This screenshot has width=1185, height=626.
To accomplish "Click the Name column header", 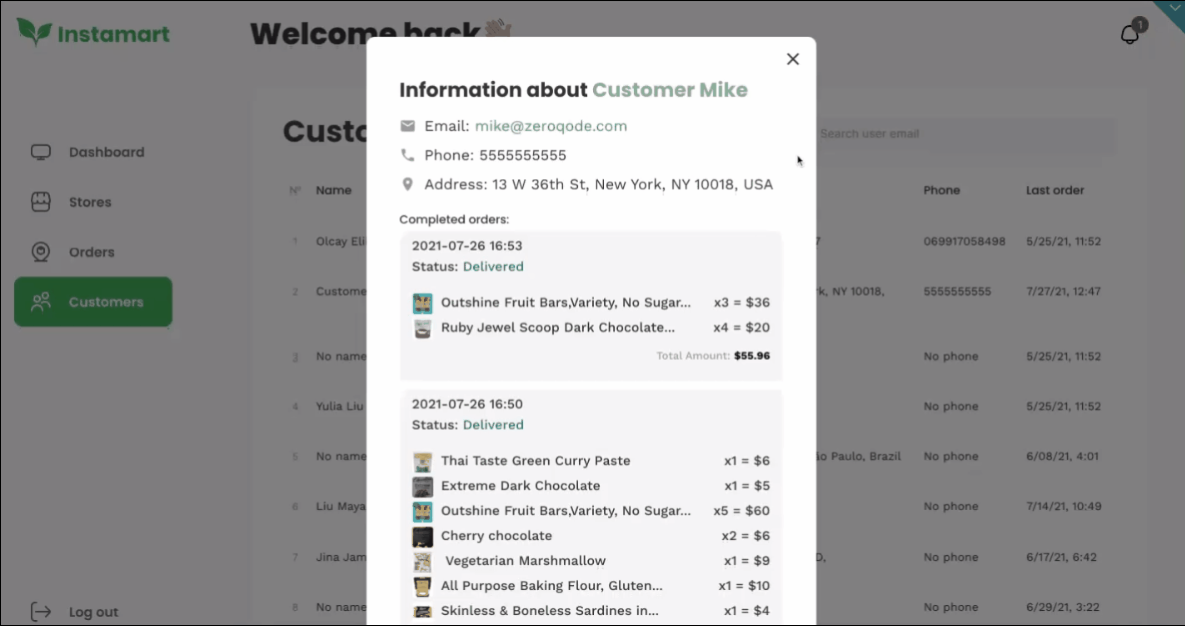I will point(333,190).
